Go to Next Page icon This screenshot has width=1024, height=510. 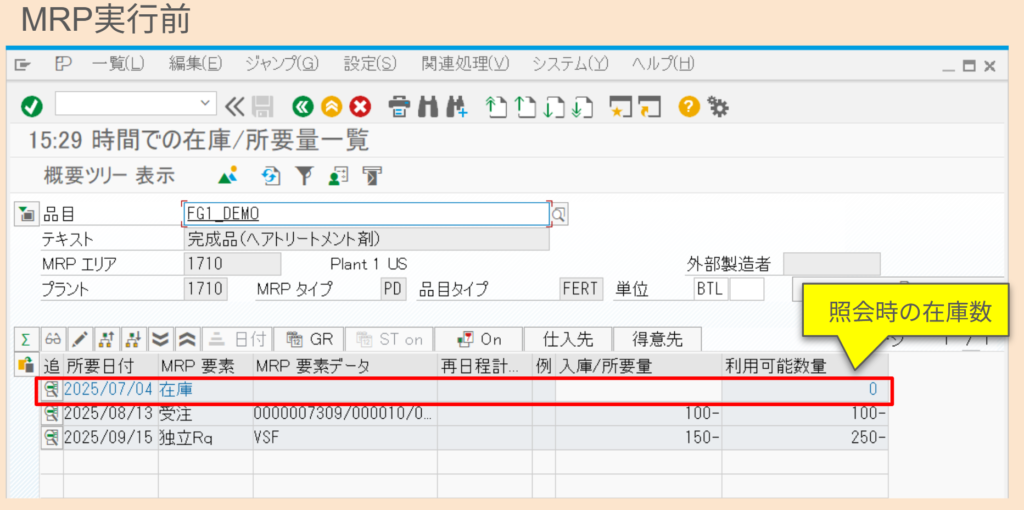click(554, 106)
